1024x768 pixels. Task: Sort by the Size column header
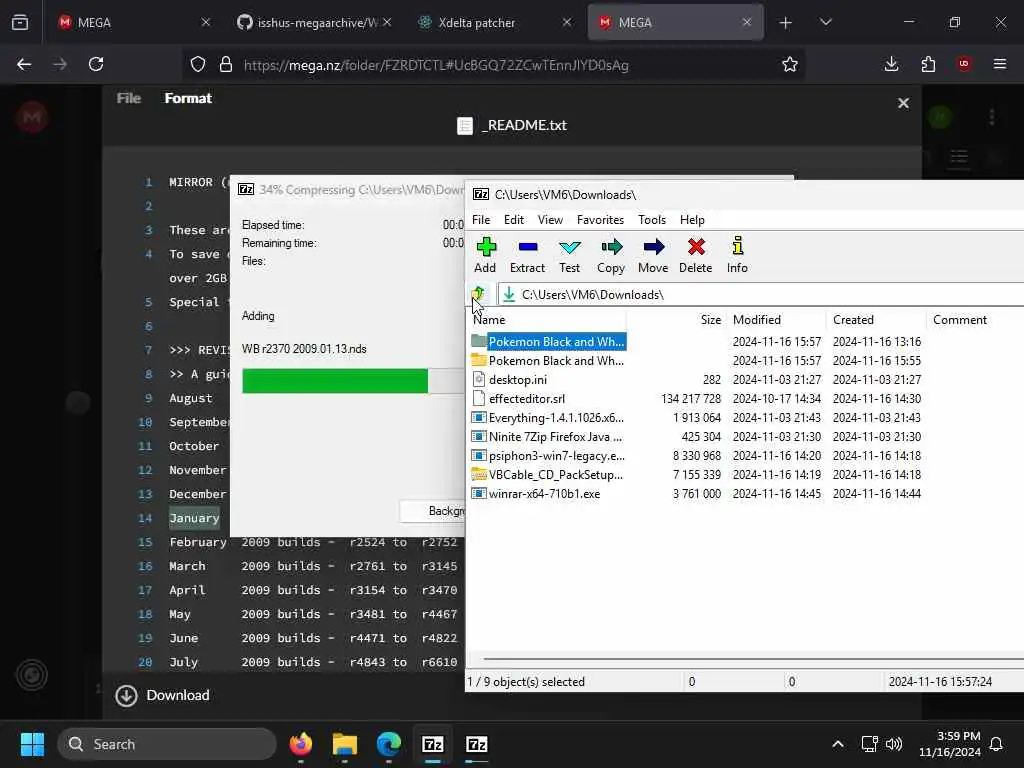676,319
